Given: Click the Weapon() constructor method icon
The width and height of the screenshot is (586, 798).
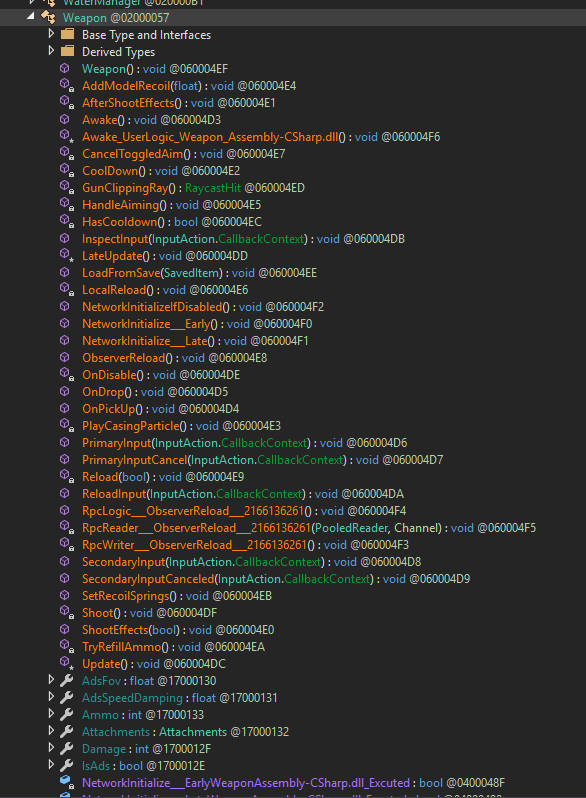Looking at the screenshot, I should (65, 68).
